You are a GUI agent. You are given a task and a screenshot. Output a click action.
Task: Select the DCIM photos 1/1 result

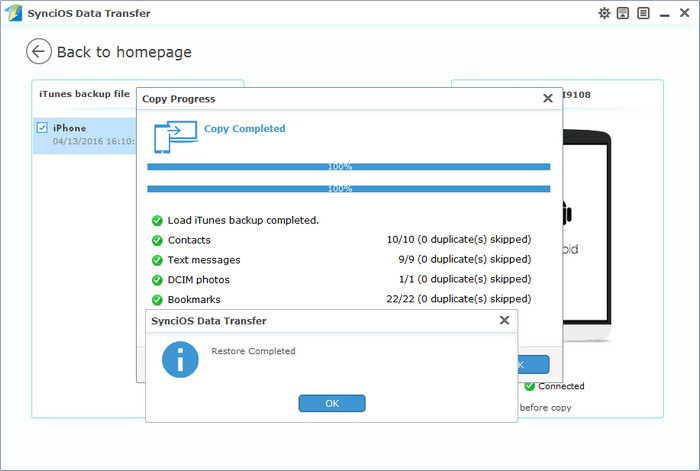[x=465, y=279]
